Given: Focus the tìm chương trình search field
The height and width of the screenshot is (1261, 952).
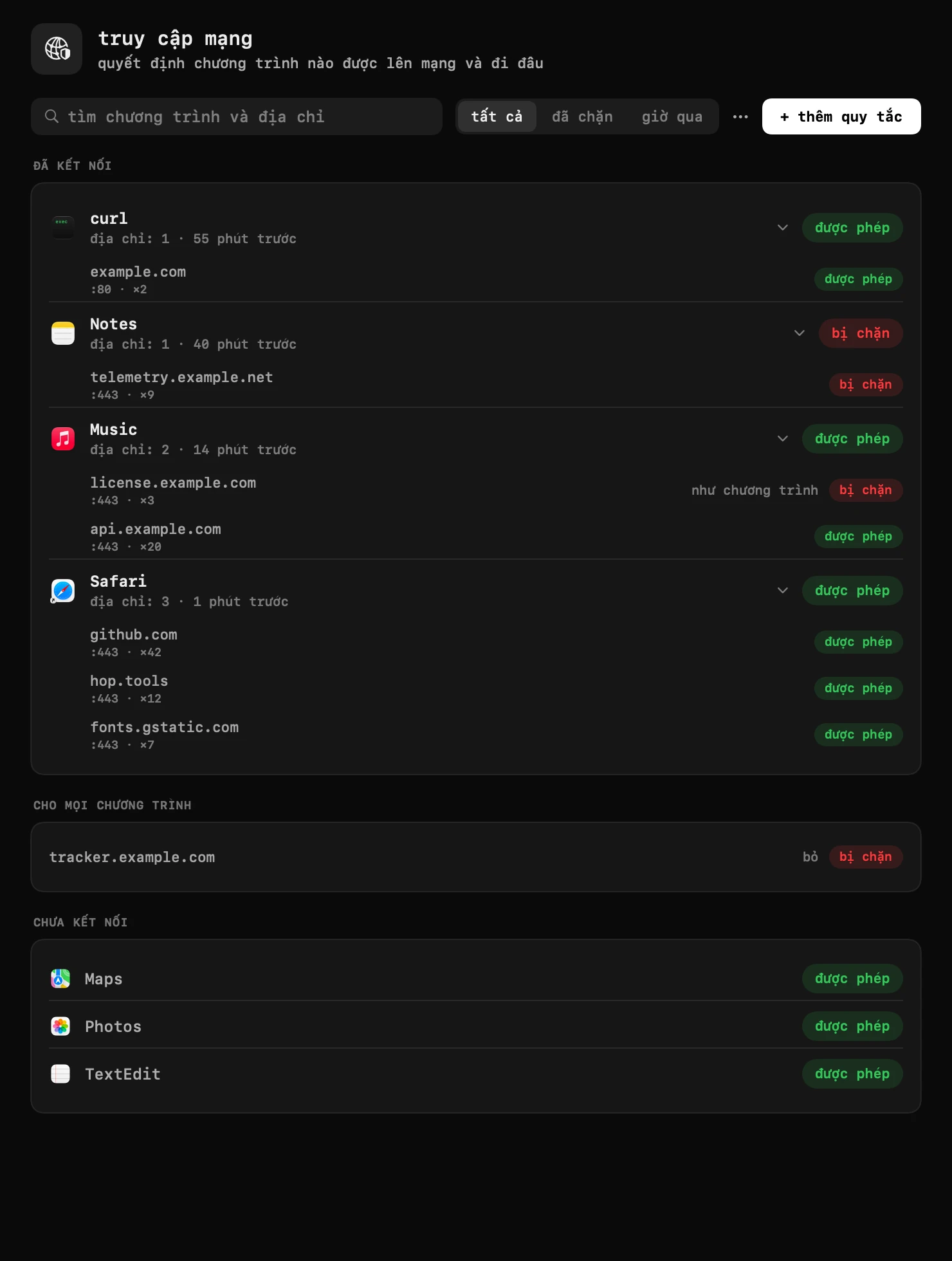Looking at the screenshot, I should 237,116.
